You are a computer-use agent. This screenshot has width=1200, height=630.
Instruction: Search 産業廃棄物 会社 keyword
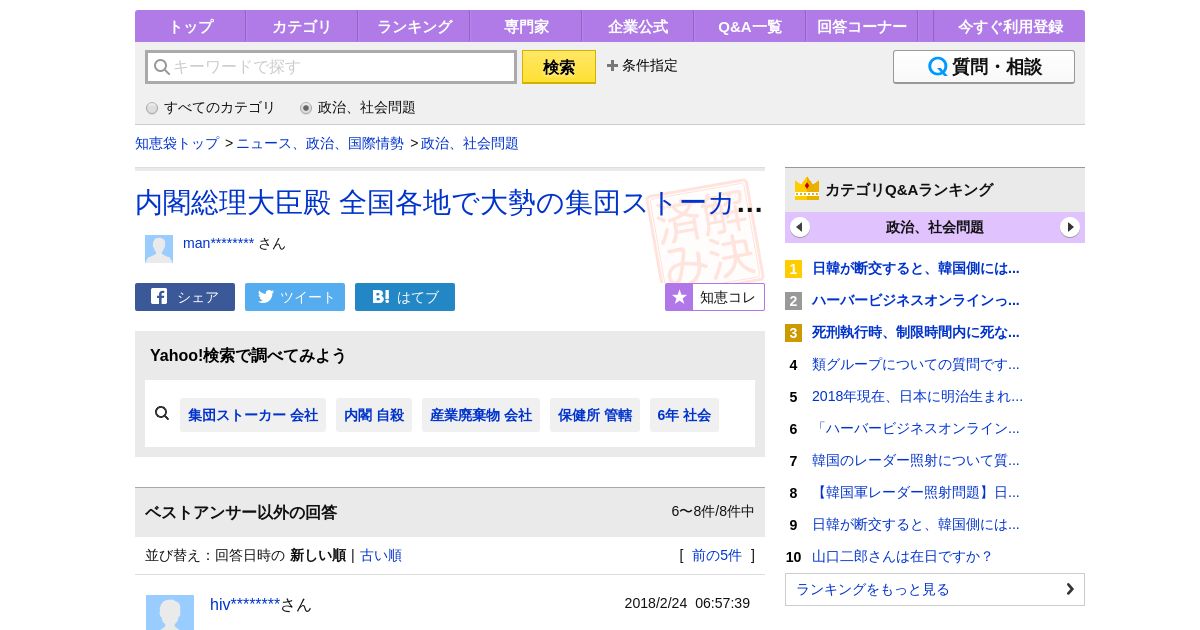click(x=481, y=415)
